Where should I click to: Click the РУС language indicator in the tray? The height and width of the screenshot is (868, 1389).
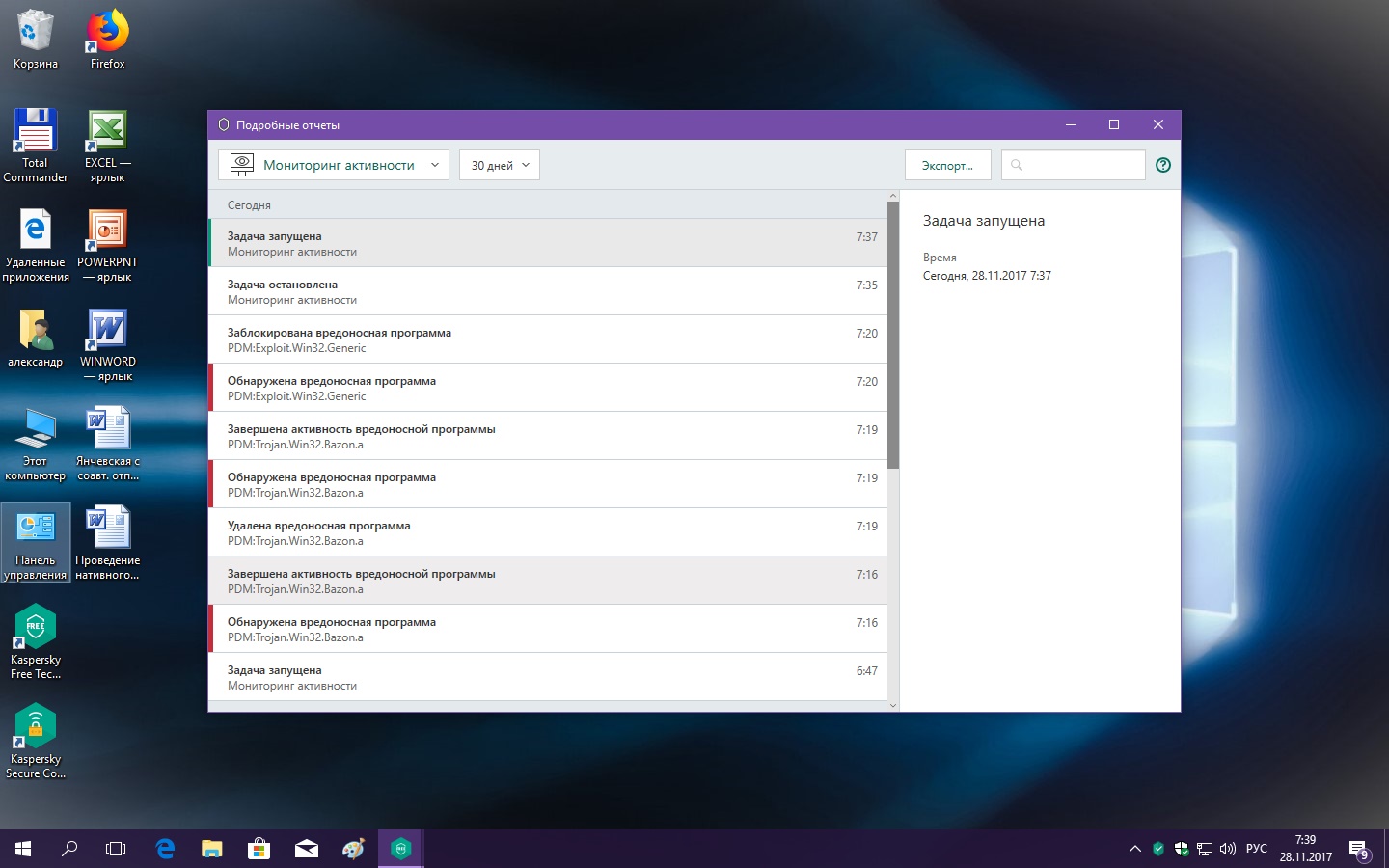click(x=1256, y=849)
